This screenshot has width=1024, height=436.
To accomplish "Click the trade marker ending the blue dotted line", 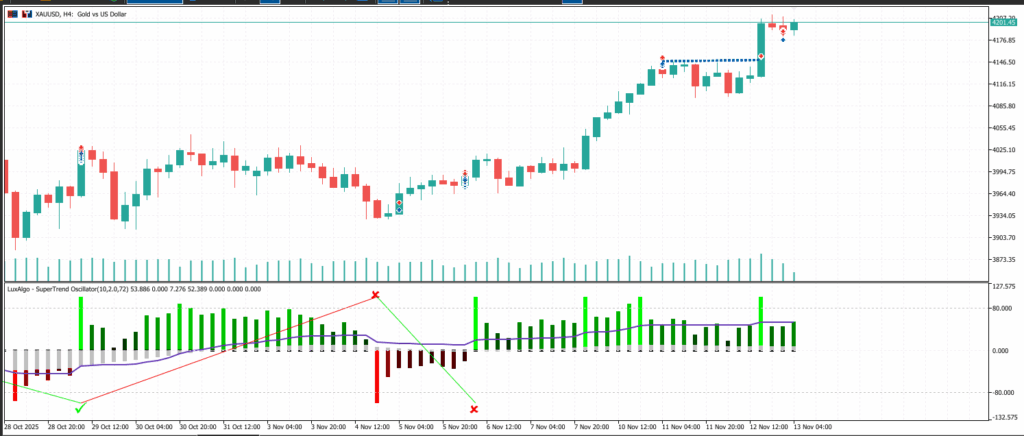I will (761, 57).
